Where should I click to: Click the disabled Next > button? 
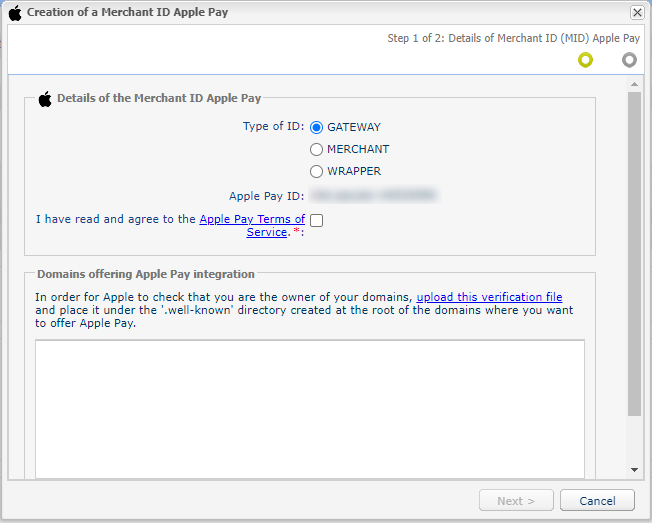pos(516,500)
